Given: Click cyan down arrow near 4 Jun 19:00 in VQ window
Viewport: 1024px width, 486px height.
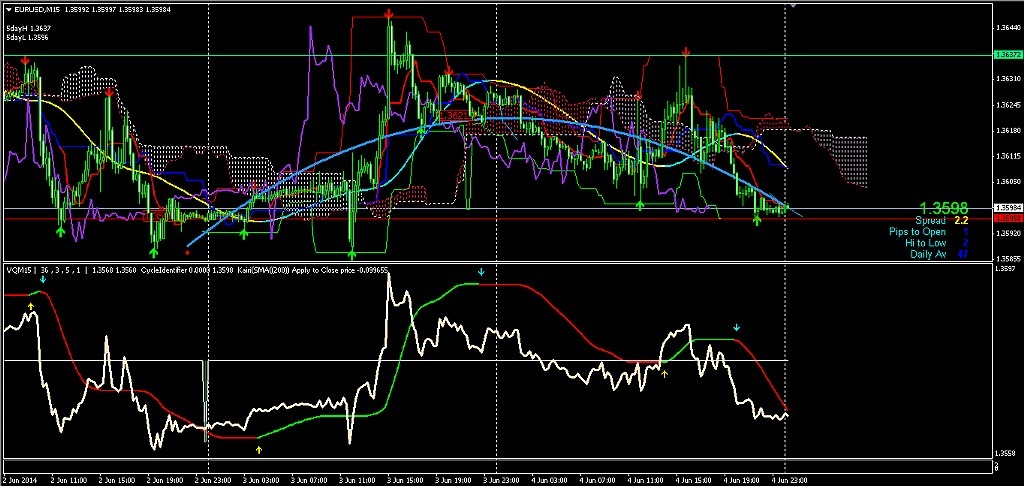Looking at the screenshot, I should [x=737, y=327].
